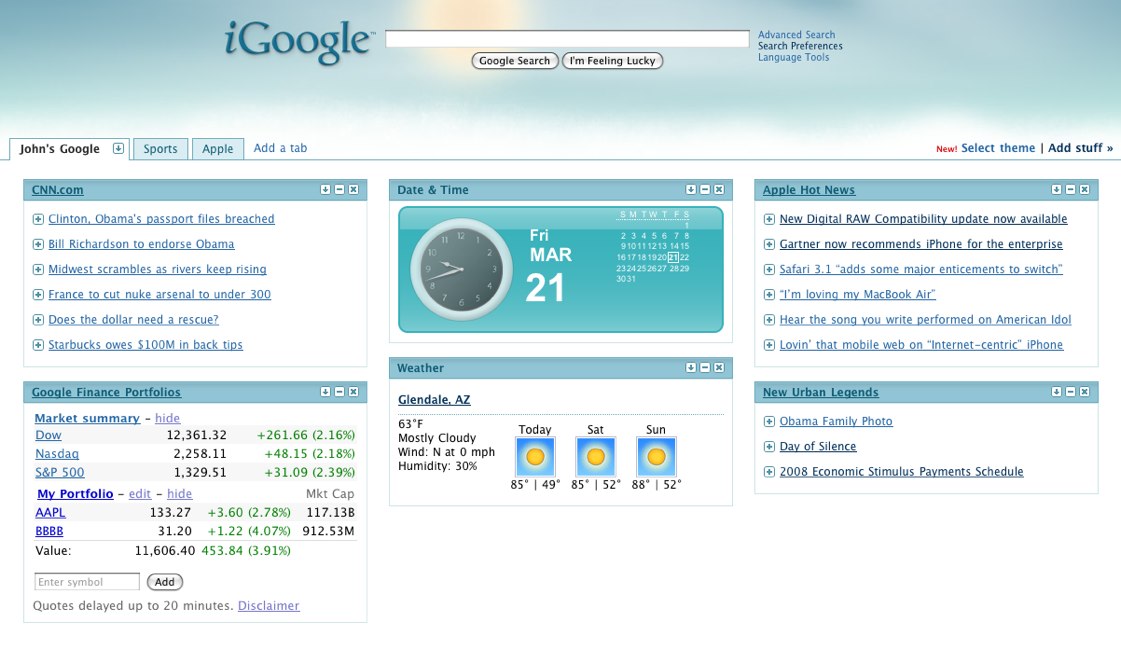Open the S&P 500 index link
The height and width of the screenshot is (650, 1121).
point(59,473)
